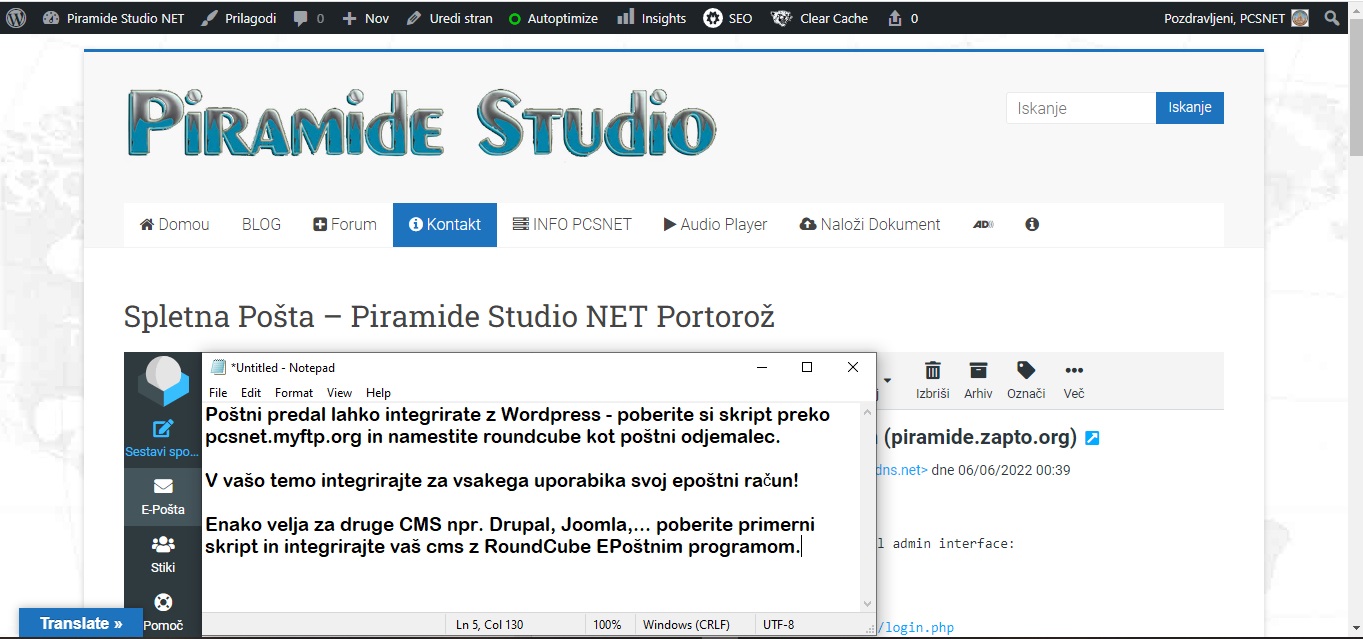The height and width of the screenshot is (639, 1363).
Task: Open the Notepad Format menu
Action: [x=294, y=393]
